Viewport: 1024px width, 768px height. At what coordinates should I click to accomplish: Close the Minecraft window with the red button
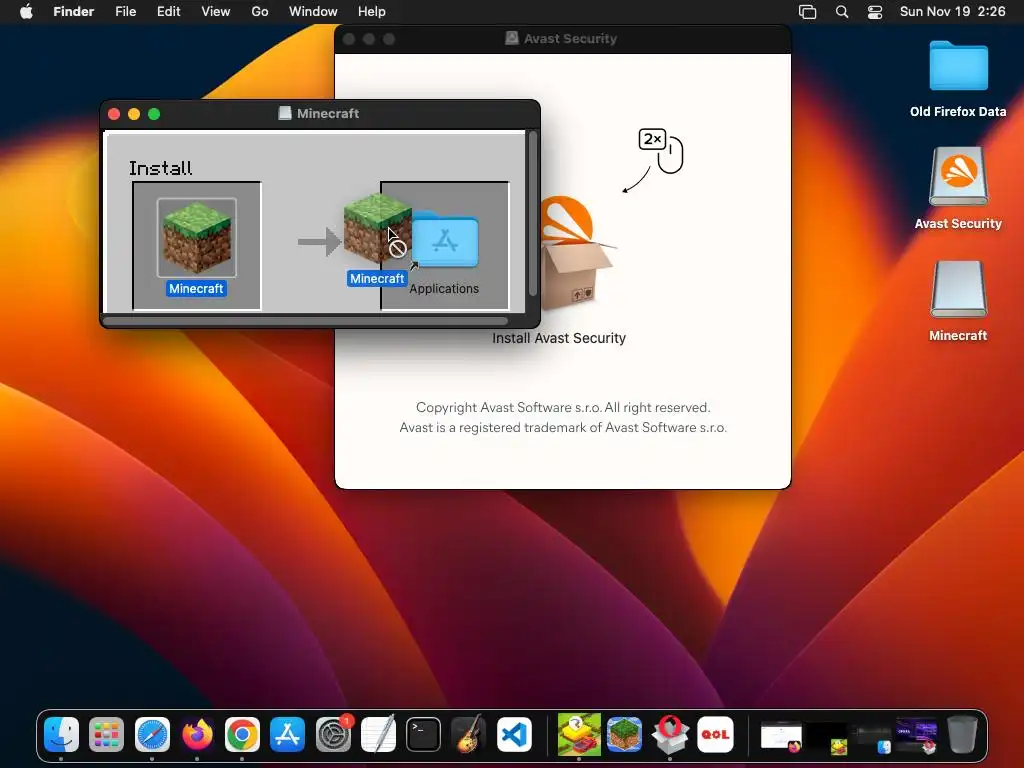click(114, 114)
